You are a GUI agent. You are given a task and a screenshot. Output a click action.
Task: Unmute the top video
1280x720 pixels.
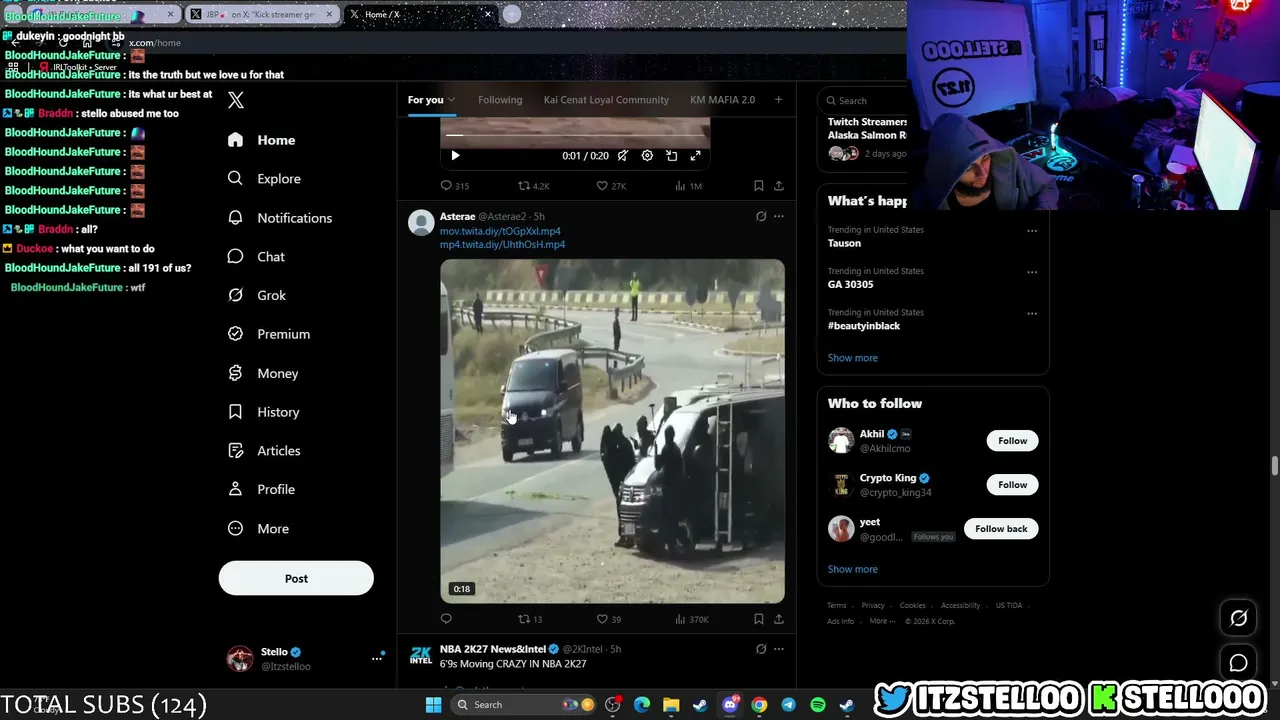click(622, 156)
